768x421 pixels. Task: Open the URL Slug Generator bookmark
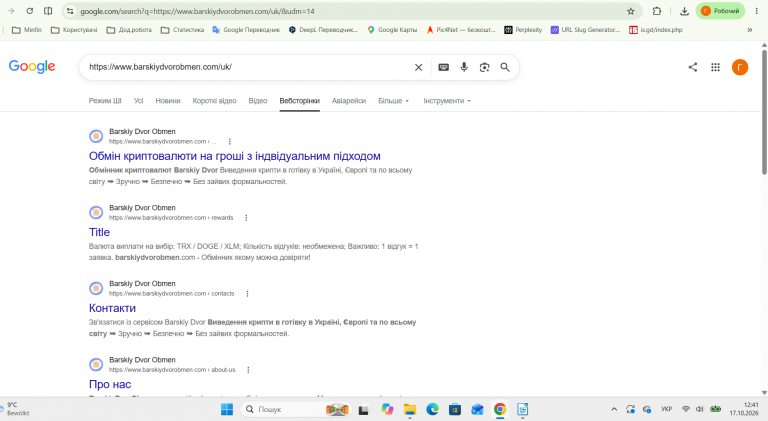[x=585, y=30]
